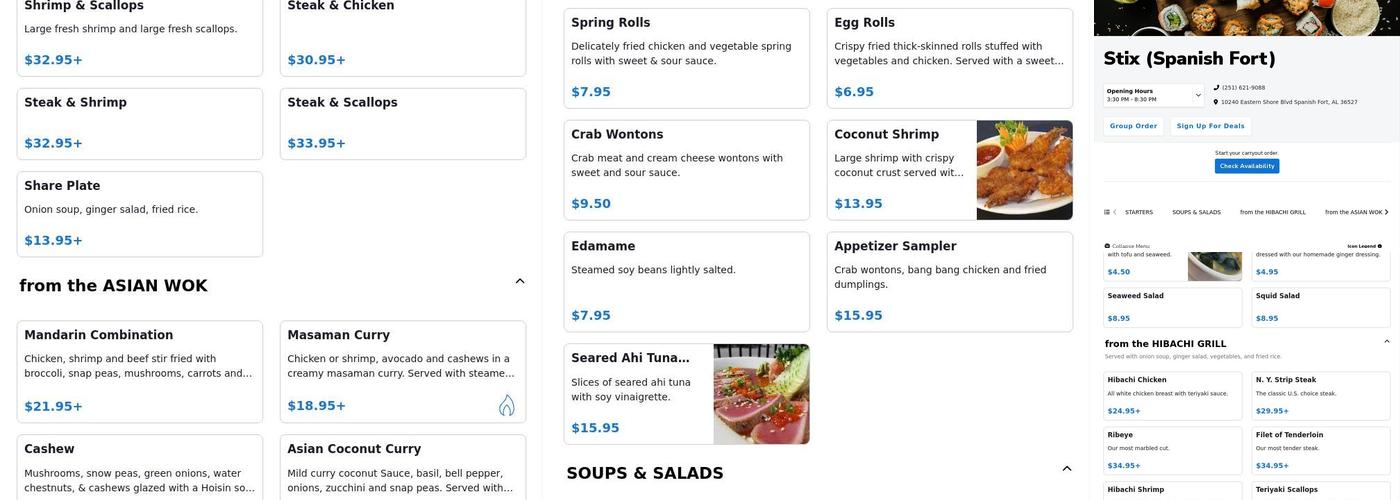Open the menu list icon in category bar
Image resolution: width=1400 pixels, height=500 pixels.
tap(1107, 212)
